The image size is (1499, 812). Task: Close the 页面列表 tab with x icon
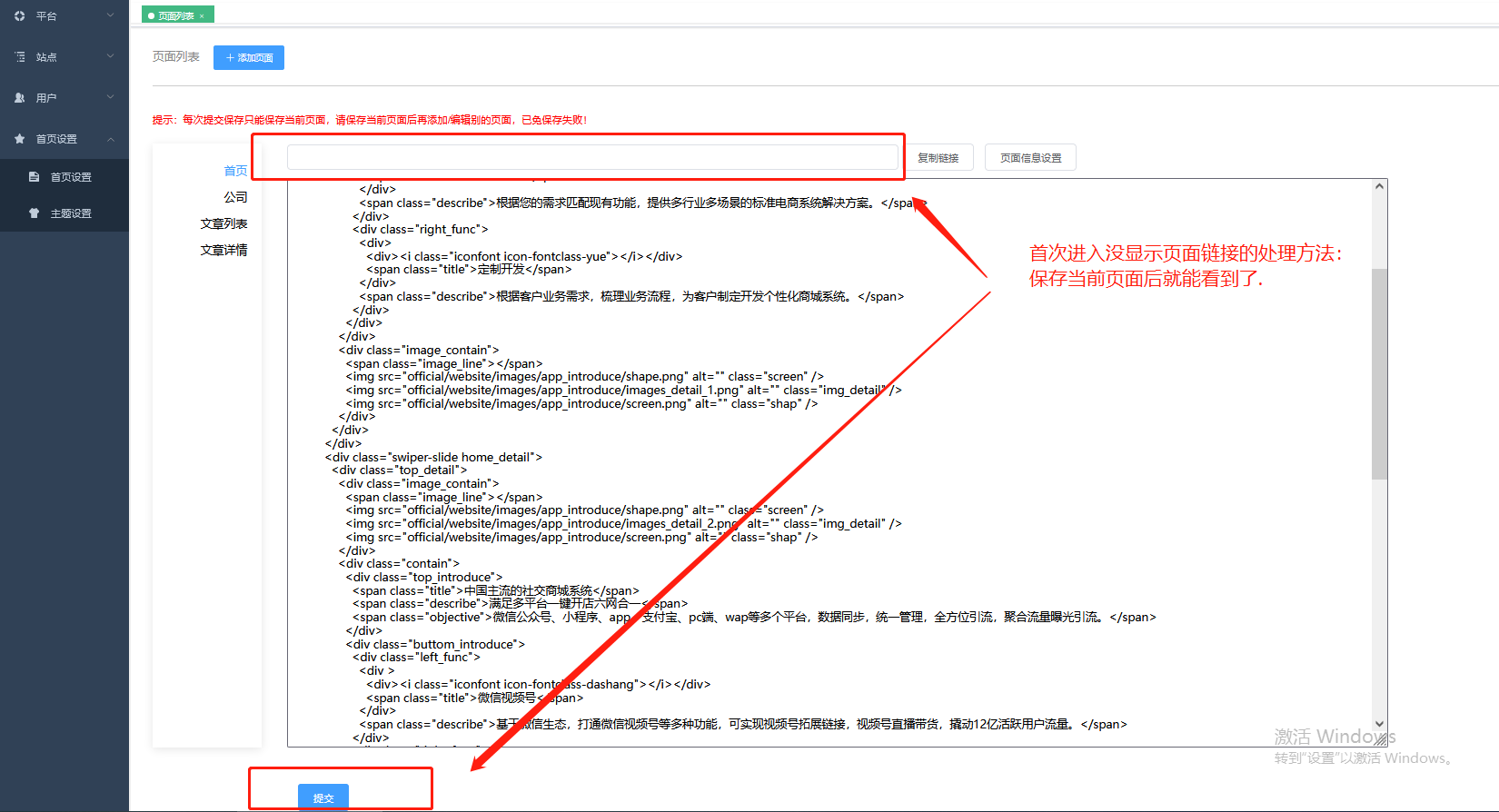[x=202, y=16]
